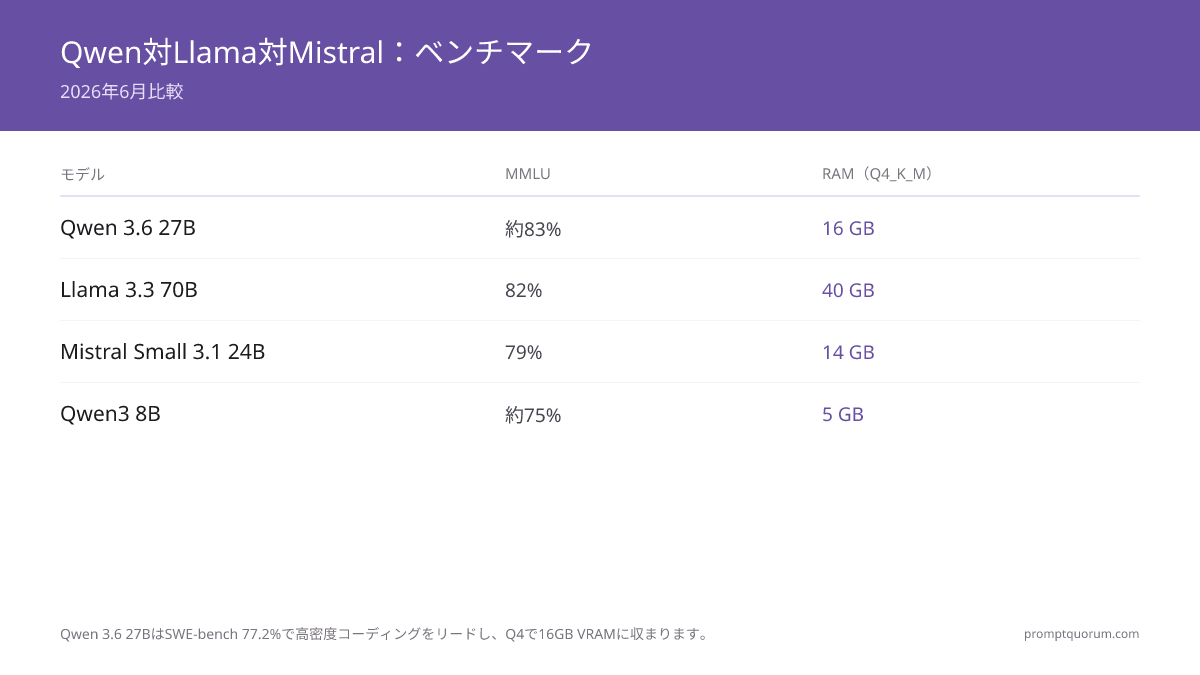The image size is (1200, 675).
Task: Select the 'Qwen3 8B' model name
Action: (x=110, y=414)
